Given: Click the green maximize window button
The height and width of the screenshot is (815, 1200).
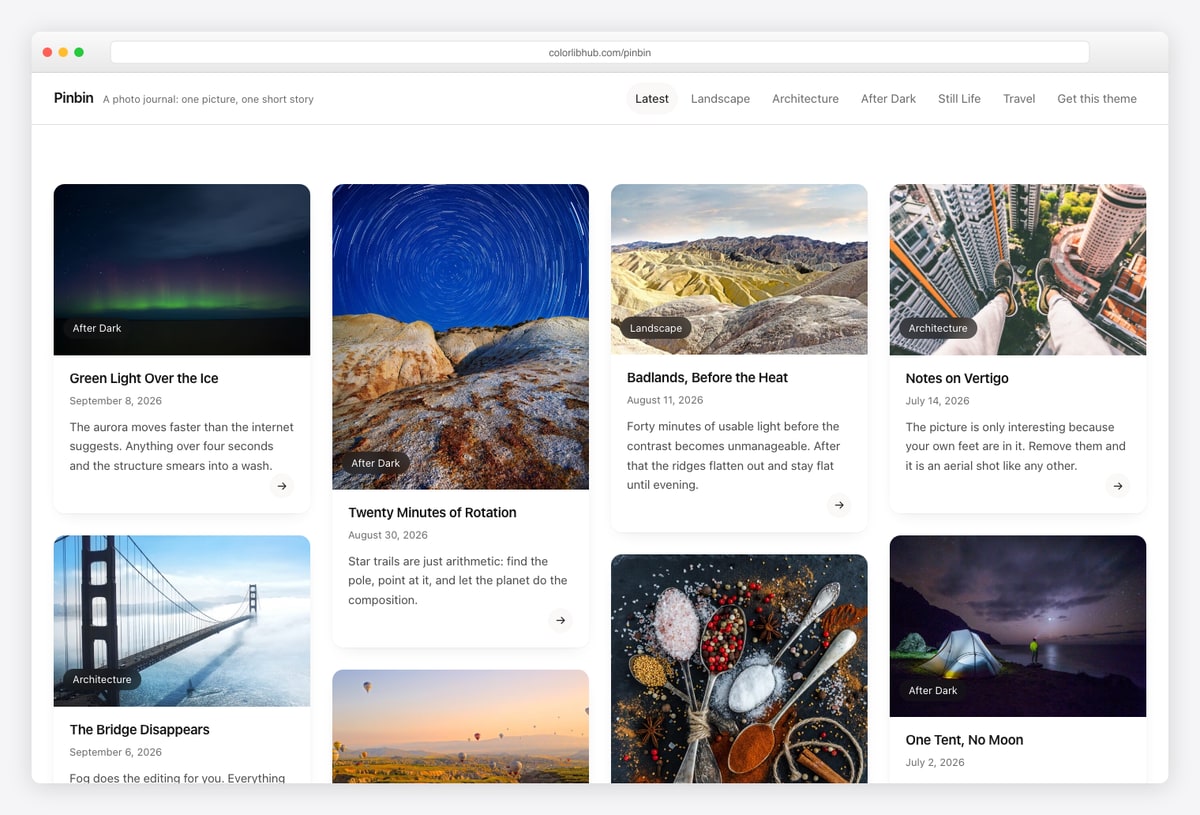Looking at the screenshot, I should (79, 52).
